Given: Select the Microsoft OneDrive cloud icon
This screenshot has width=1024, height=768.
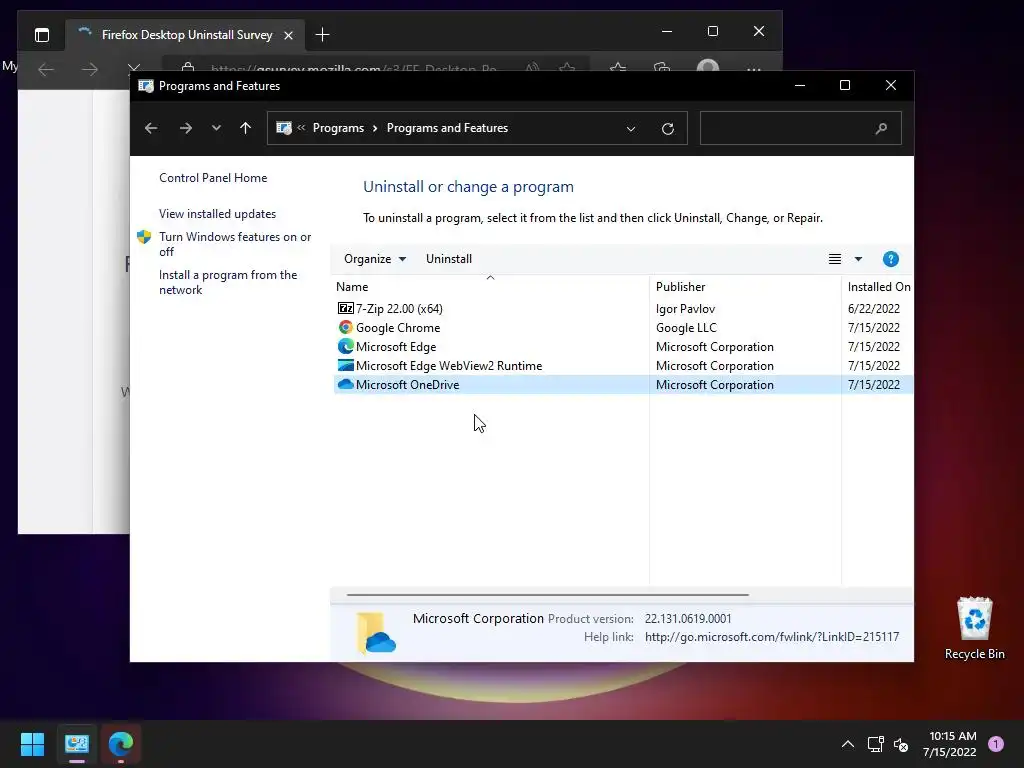Looking at the screenshot, I should pyautogui.click(x=345, y=384).
